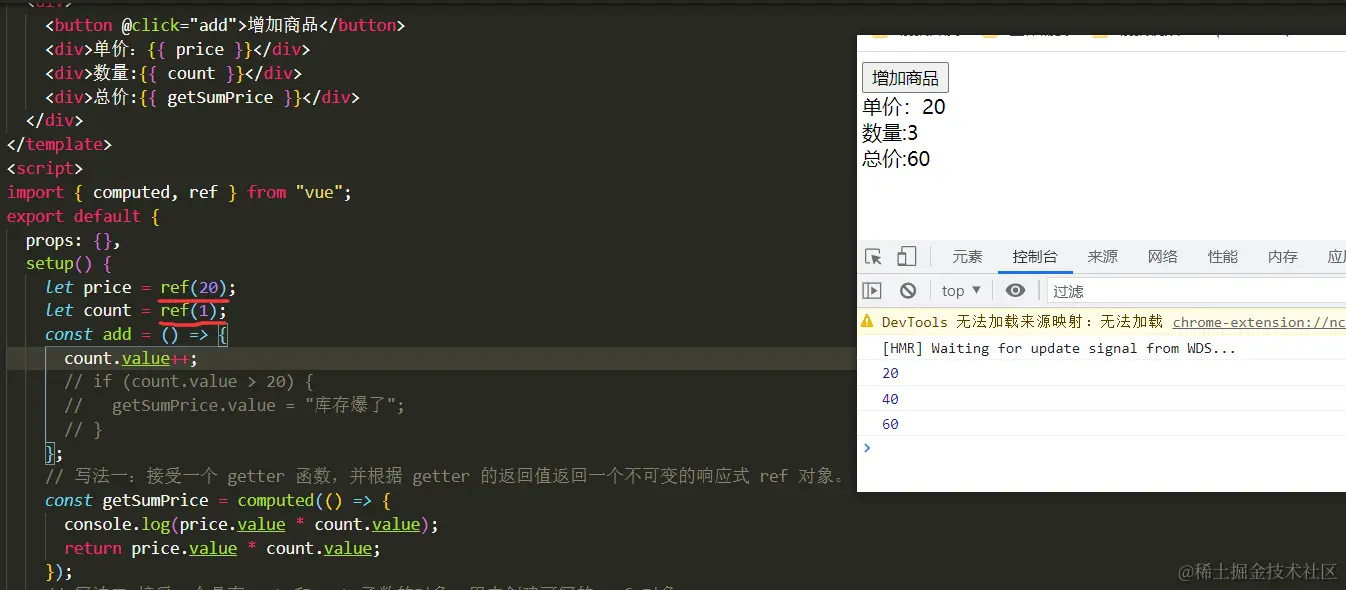Open the console sidebar icon
This screenshot has height=590, width=1346.
point(871,290)
